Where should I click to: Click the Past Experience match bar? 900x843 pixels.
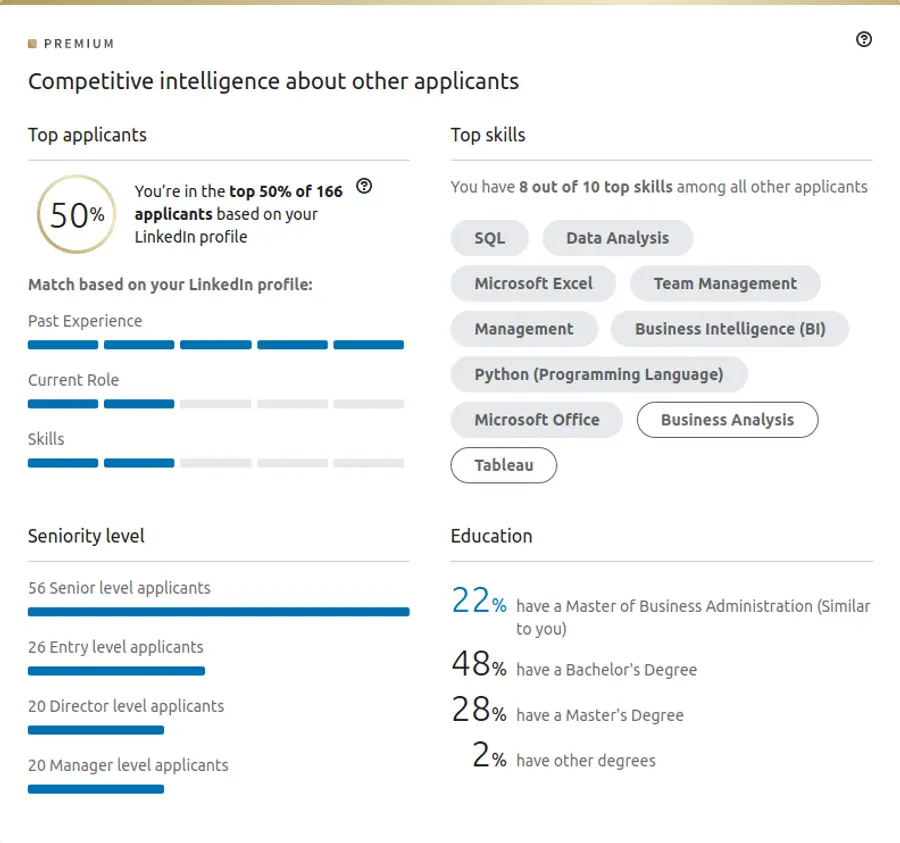pos(216,344)
